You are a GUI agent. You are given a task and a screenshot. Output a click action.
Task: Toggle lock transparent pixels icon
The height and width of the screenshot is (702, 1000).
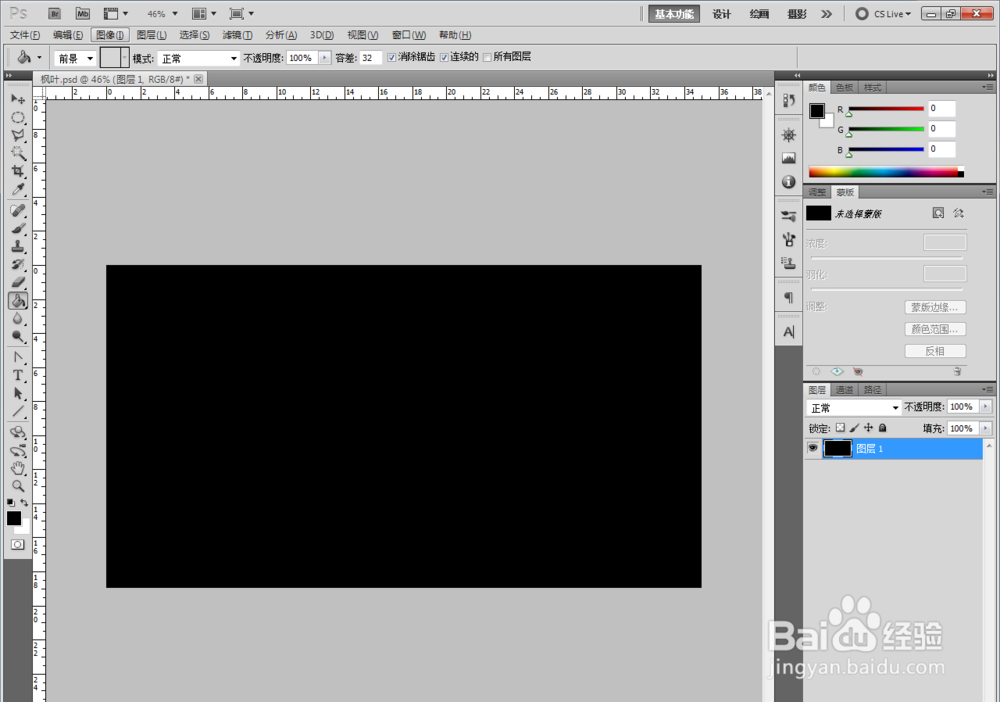(x=841, y=428)
